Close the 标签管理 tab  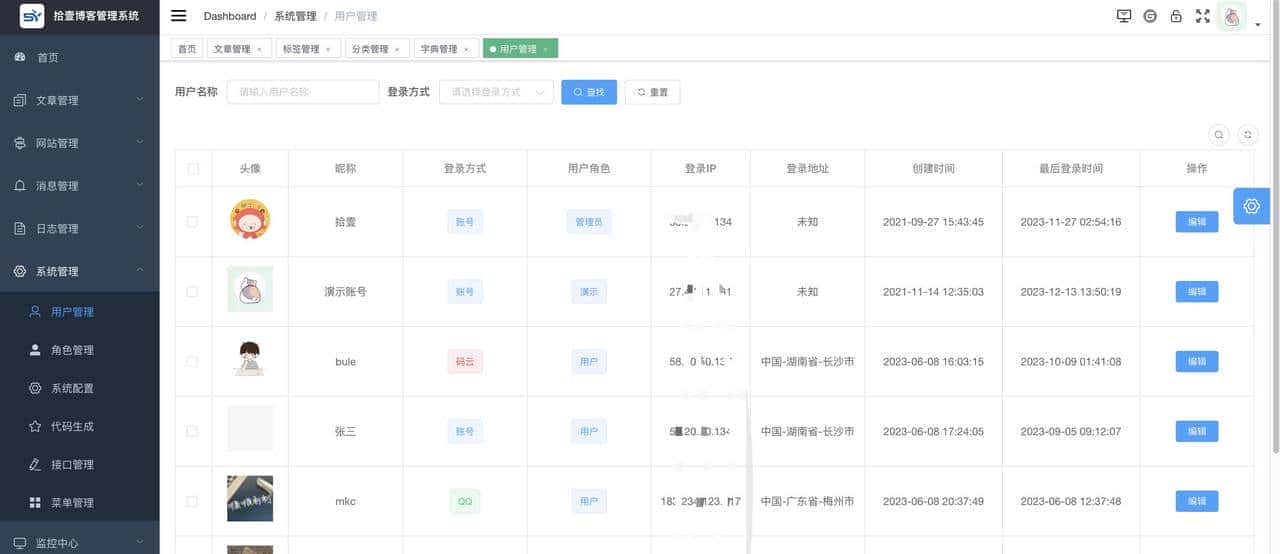coord(328,49)
